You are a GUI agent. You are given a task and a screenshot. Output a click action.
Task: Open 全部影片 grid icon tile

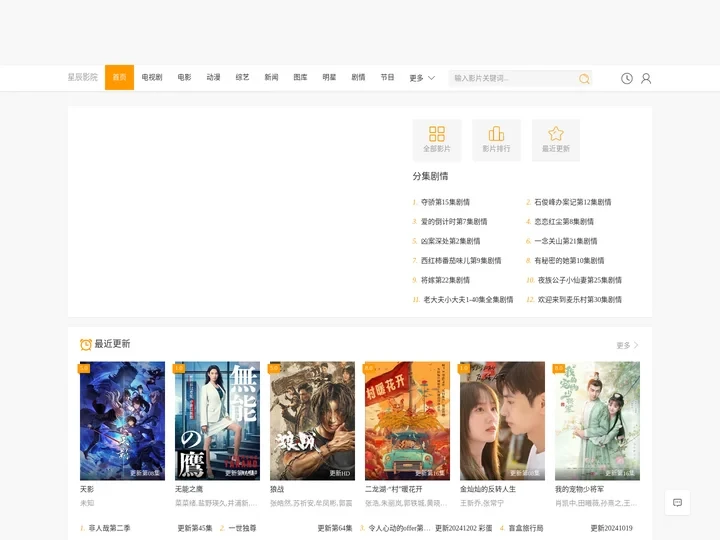pyautogui.click(x=437, y=140)
